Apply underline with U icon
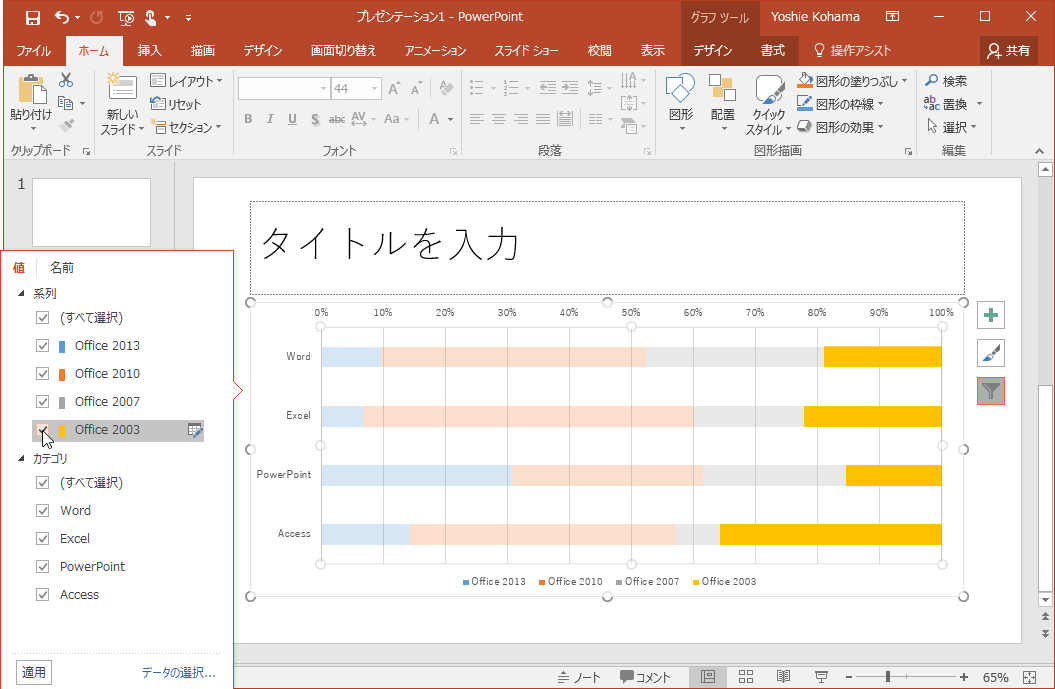 [292, 119]
